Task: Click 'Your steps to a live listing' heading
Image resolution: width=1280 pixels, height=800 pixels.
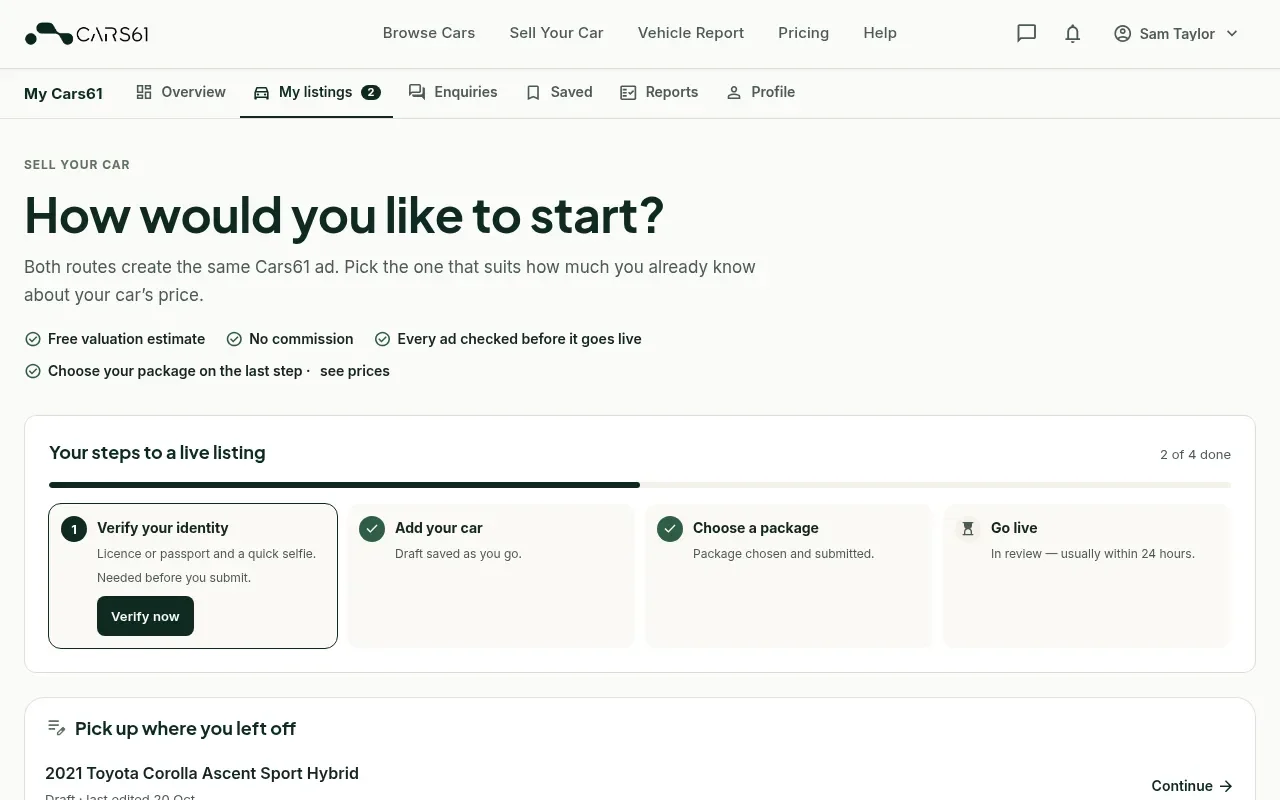Action: tap(157, 453)
